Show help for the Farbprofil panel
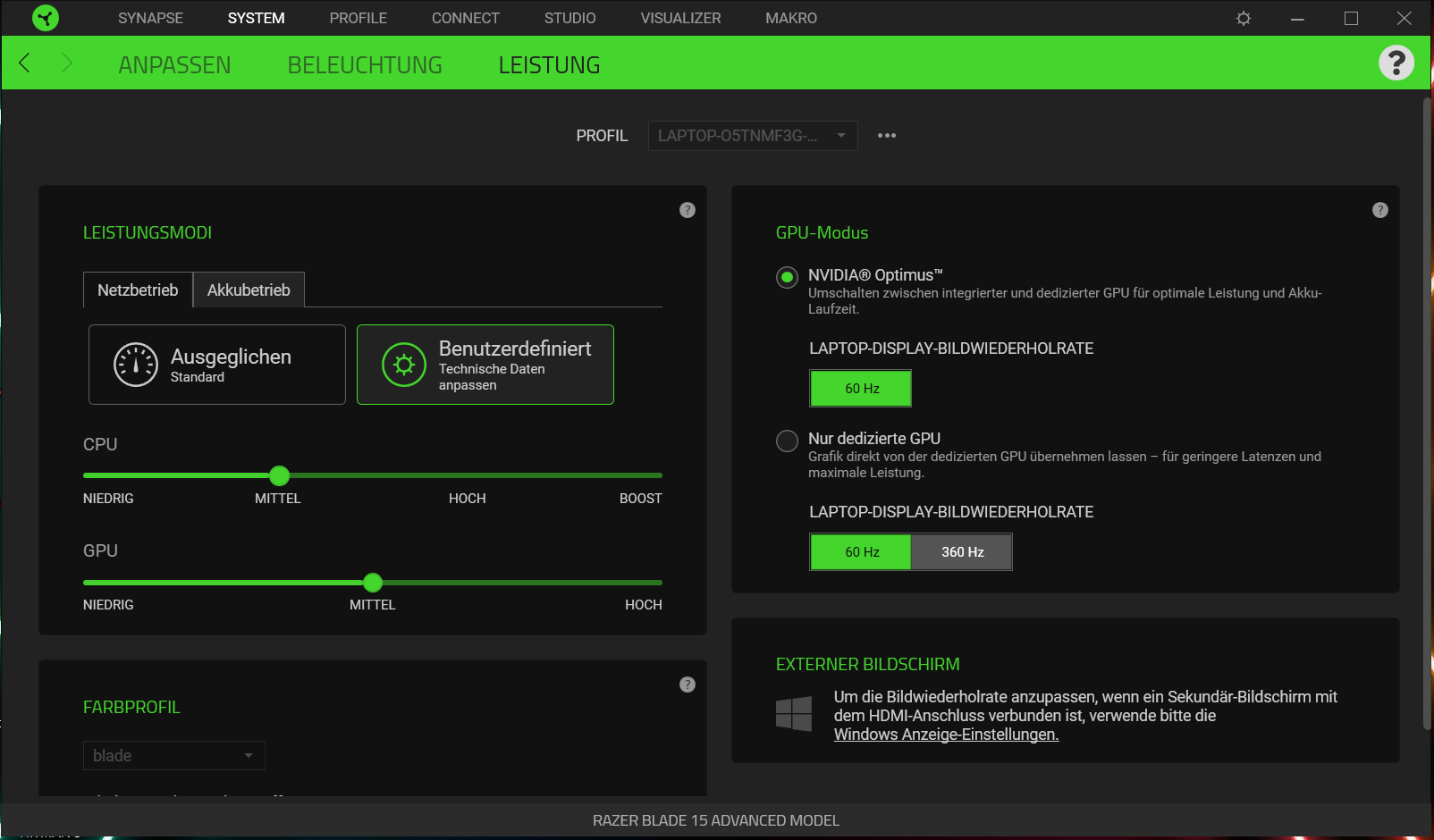The height and width of the screenshot is (840, 1434). (x=687, y=685)
